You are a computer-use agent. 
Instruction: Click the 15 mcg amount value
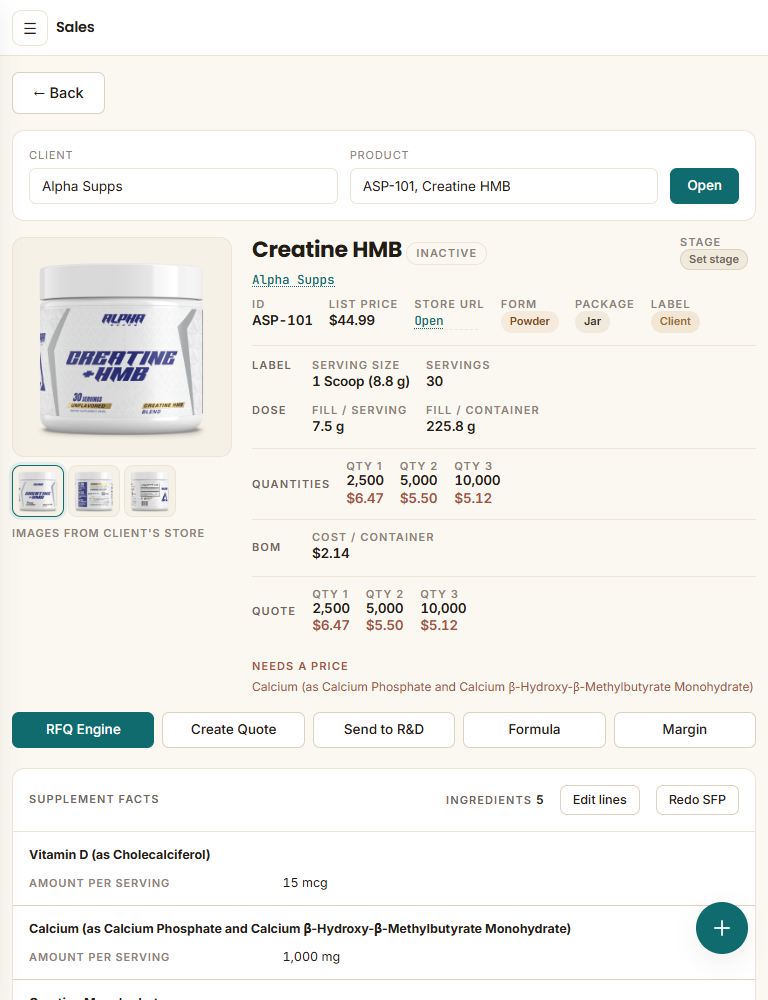[x=305, y=883]
